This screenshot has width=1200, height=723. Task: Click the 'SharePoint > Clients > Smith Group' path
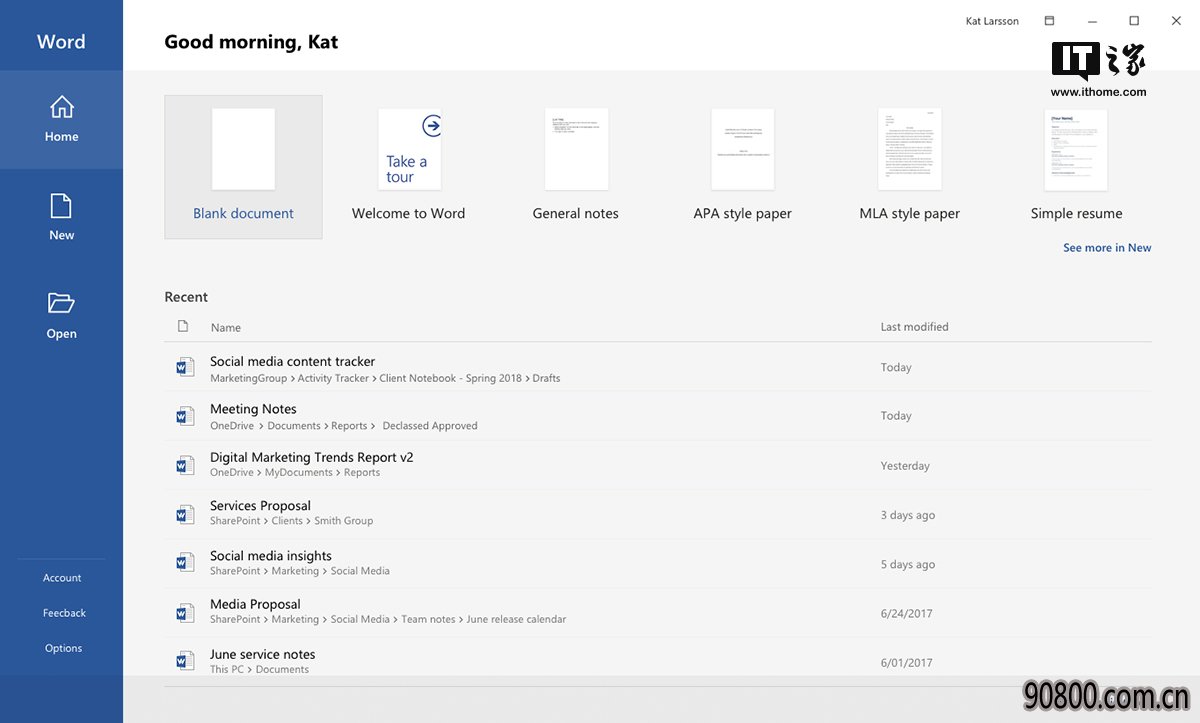[291, 521]
